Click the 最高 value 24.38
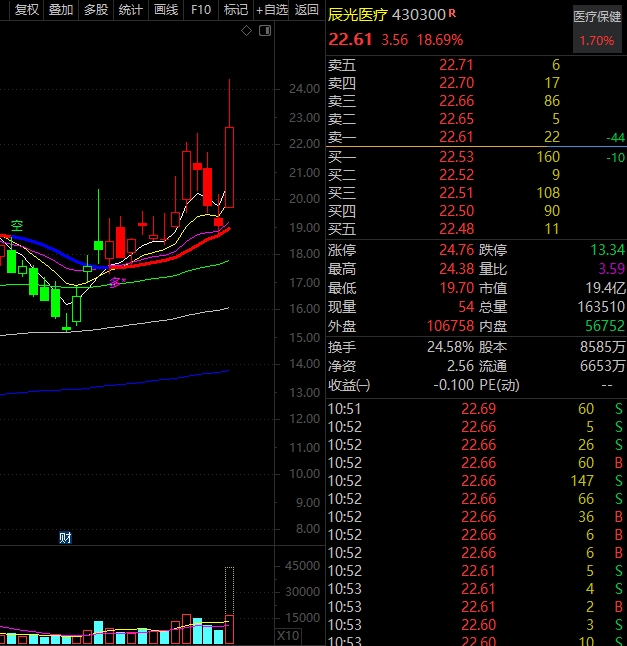Viewport: 627px width, 646px height. tap(456, 269)
